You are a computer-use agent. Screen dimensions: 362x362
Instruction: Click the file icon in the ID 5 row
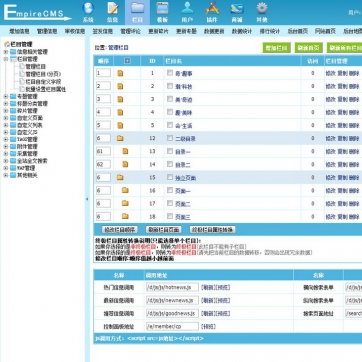click(x=120, y=125)
